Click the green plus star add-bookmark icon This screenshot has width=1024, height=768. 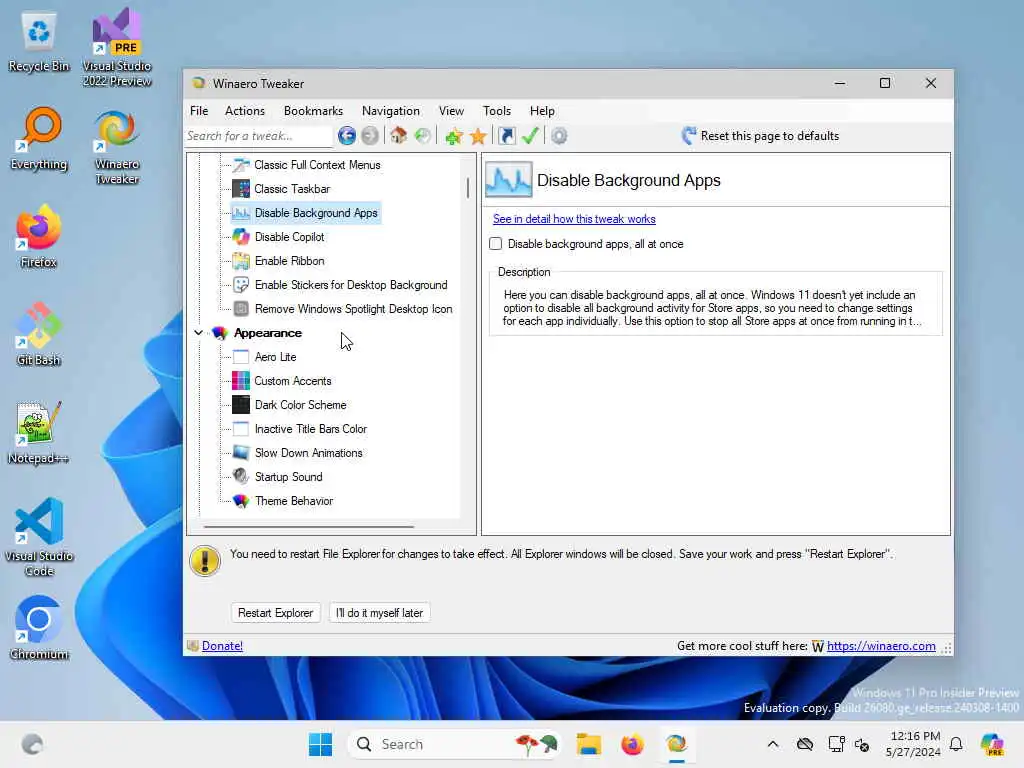[454, 136]
